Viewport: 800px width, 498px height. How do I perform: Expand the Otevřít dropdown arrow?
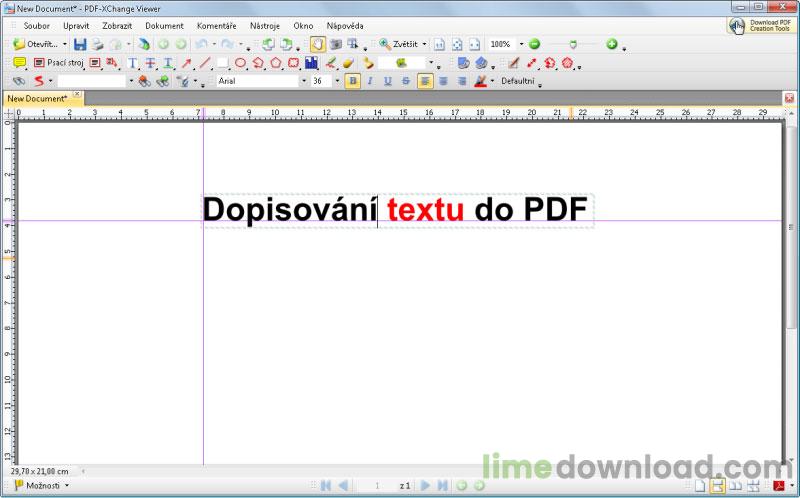(x=64, y=44)
